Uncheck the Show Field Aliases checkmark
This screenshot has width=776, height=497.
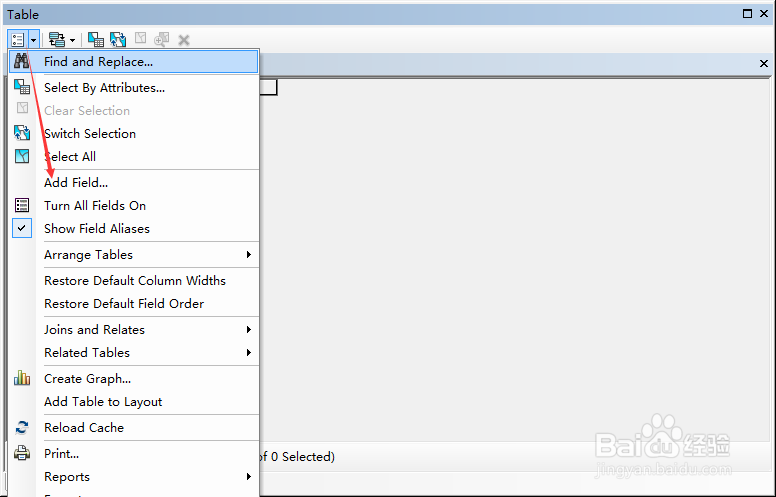tap(22, 228)
